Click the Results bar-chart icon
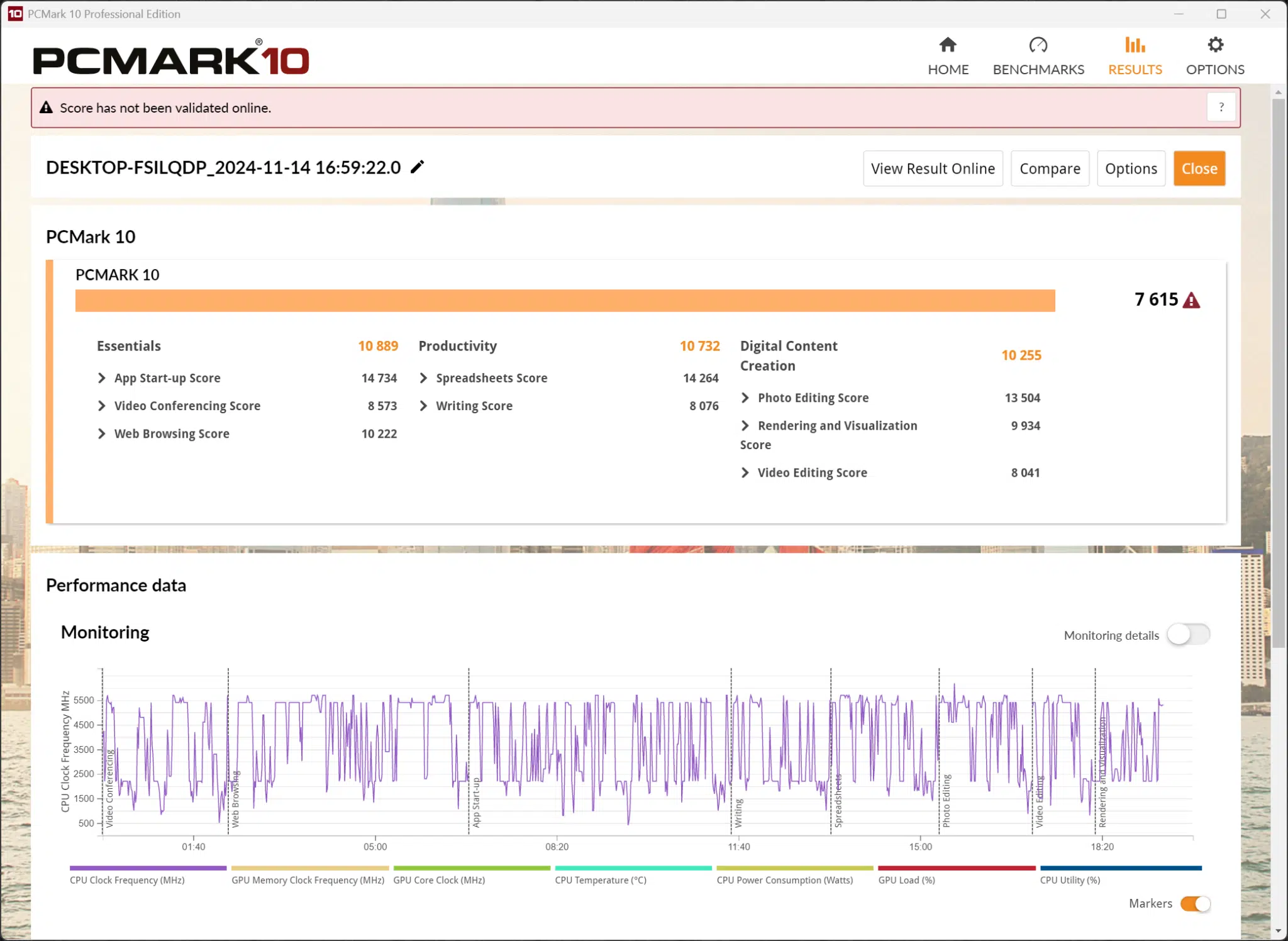Image resolution: width=1288 pixels, height=941 pixels. pyautogui.click(x=1135, y=45)
